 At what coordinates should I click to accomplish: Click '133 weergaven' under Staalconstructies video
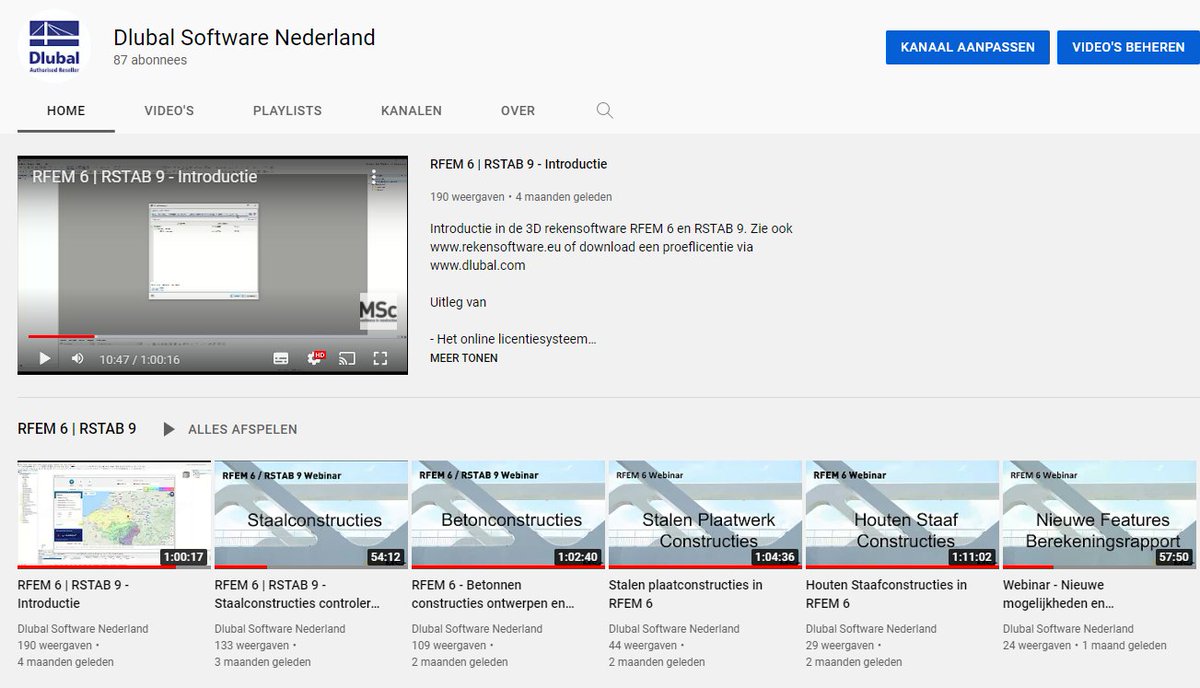point(250,645)
